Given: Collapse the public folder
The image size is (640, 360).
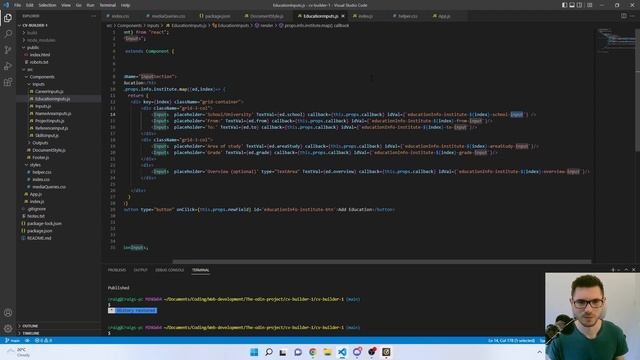Looking at the screenshot, I should [33, 47].
